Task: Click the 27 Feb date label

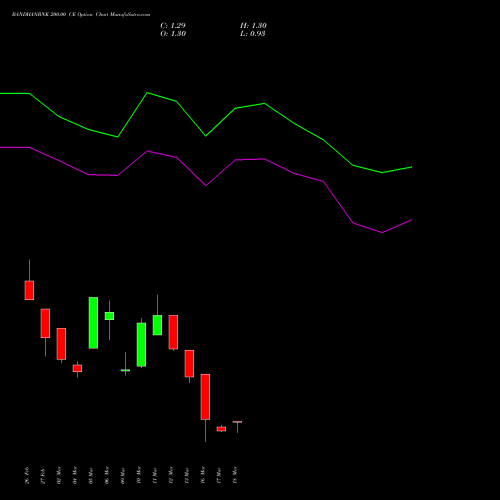Action: (x=43, y=476)
